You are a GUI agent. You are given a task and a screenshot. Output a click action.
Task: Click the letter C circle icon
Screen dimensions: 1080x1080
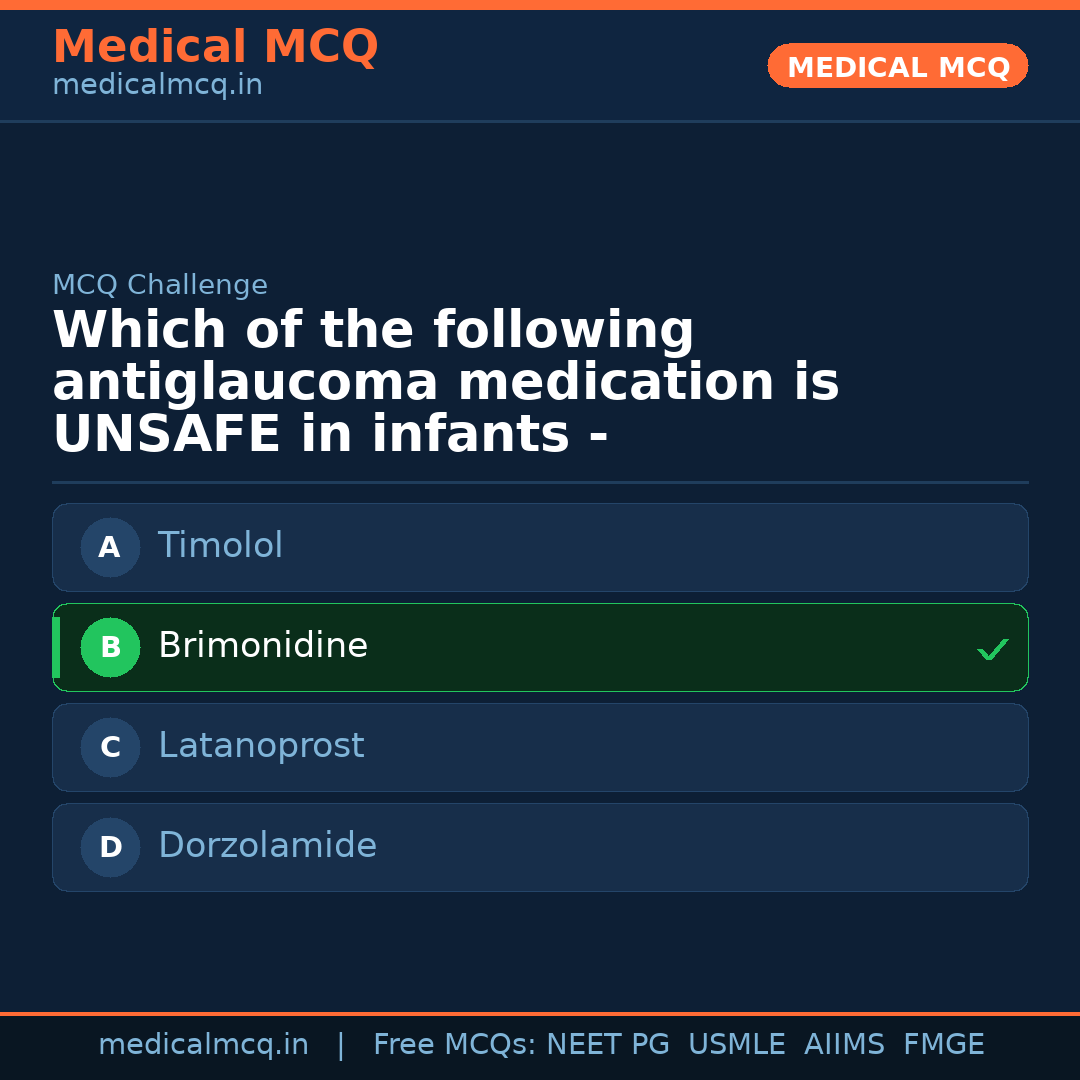(110, 747)
